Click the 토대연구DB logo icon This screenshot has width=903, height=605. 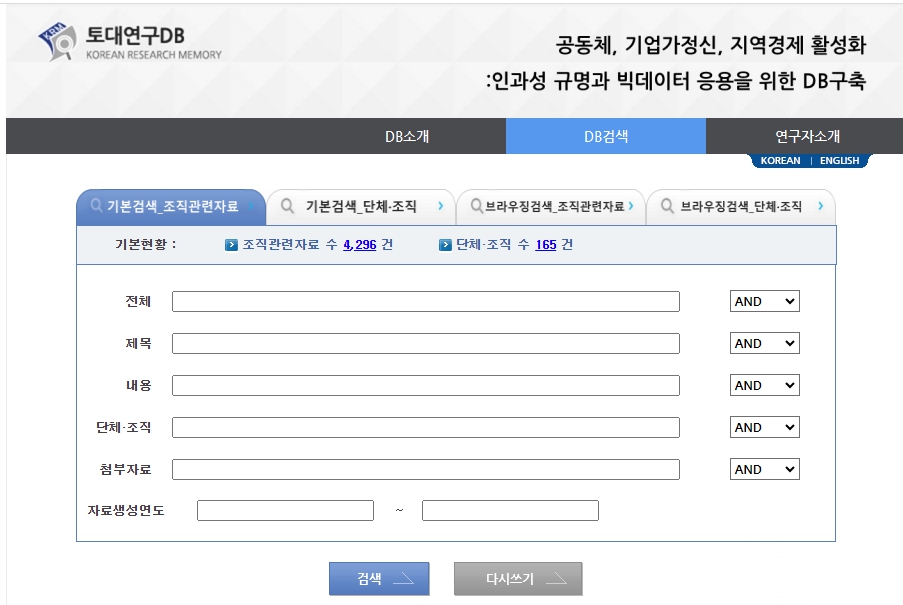coord(57,41)
